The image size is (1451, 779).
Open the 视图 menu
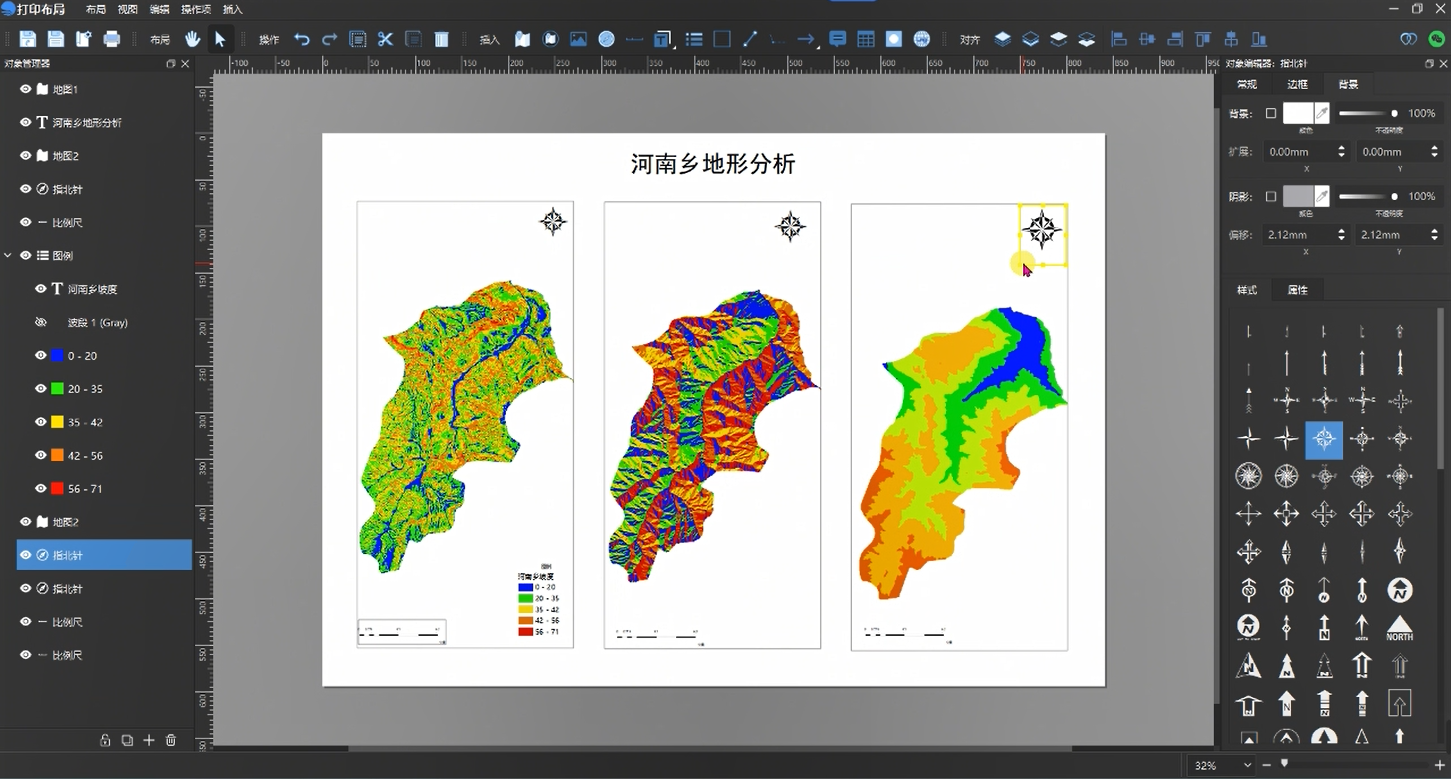click(127, 9)
